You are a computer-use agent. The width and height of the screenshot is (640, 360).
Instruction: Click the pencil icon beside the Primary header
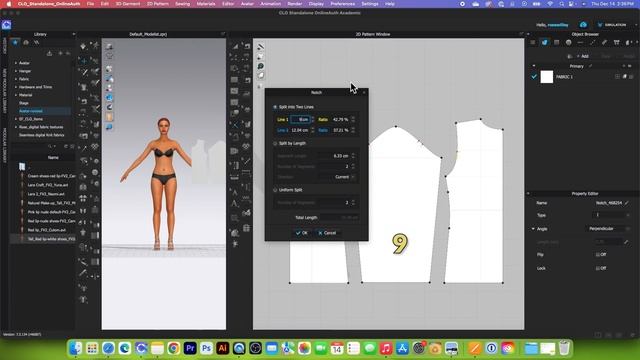click(x=590, y=66)
